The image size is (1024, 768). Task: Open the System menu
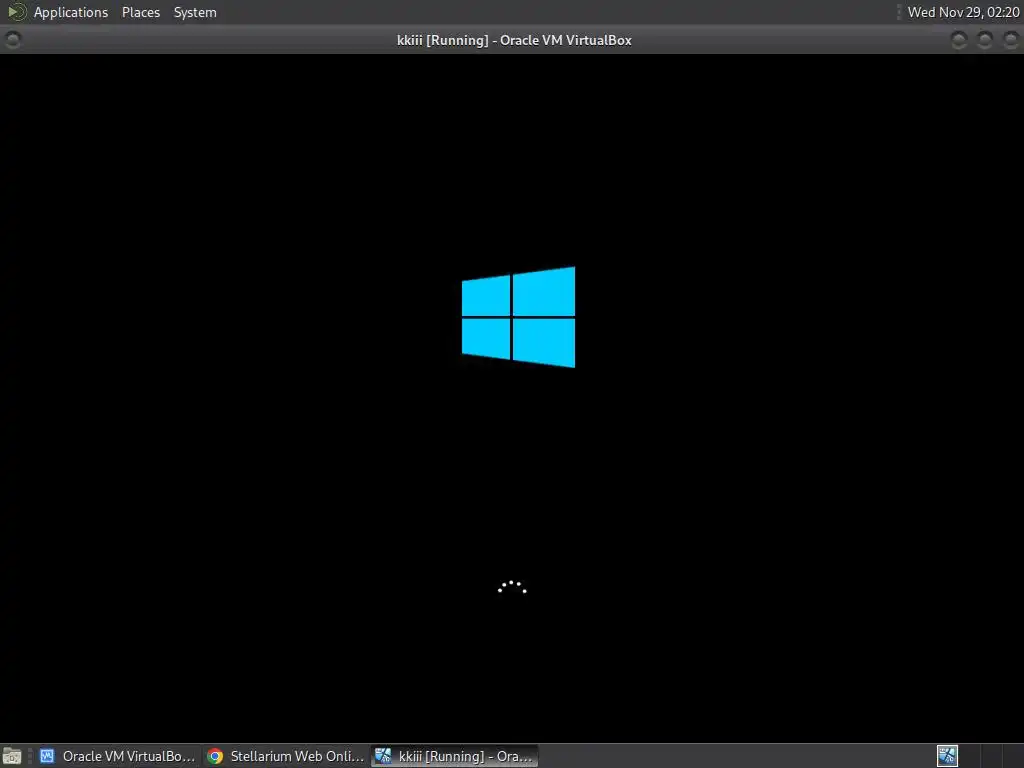coord(195,12)
